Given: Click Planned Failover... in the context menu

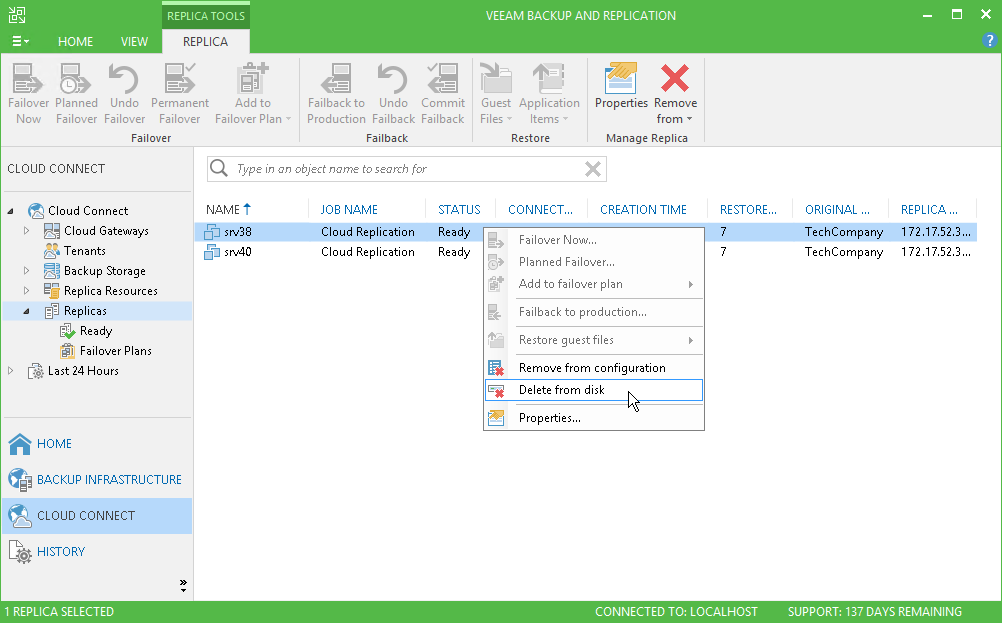Looking at the screenshot, I should click(x=594, y=262).
